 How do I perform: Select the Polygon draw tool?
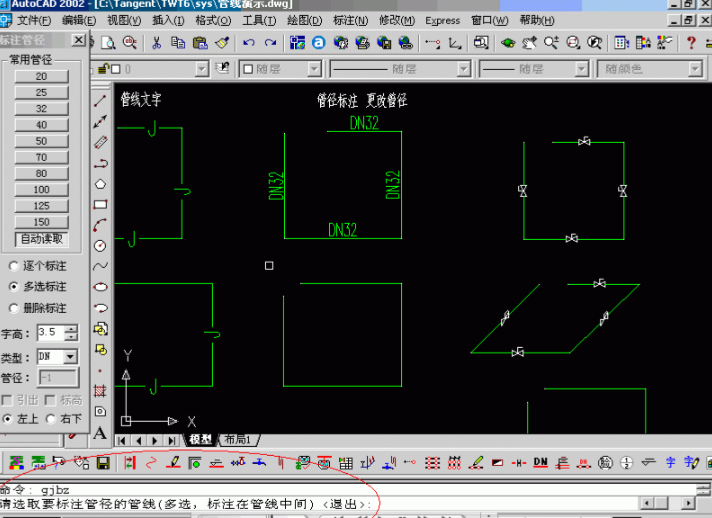click(x=100, y=183)
